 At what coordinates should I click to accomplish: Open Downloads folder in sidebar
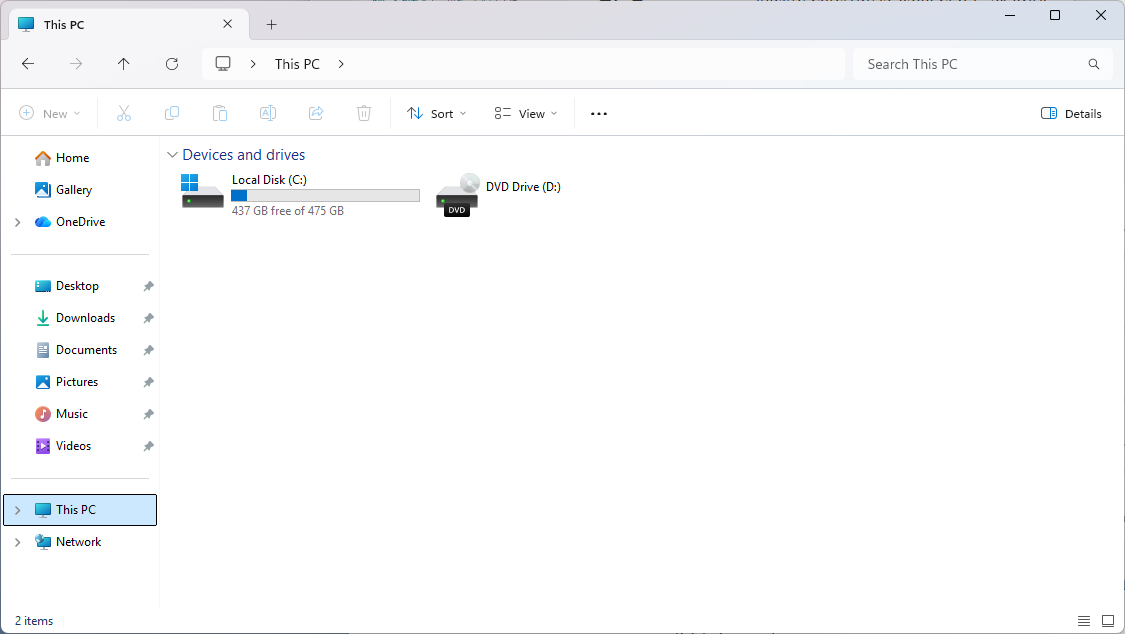[x=85, y=318]
